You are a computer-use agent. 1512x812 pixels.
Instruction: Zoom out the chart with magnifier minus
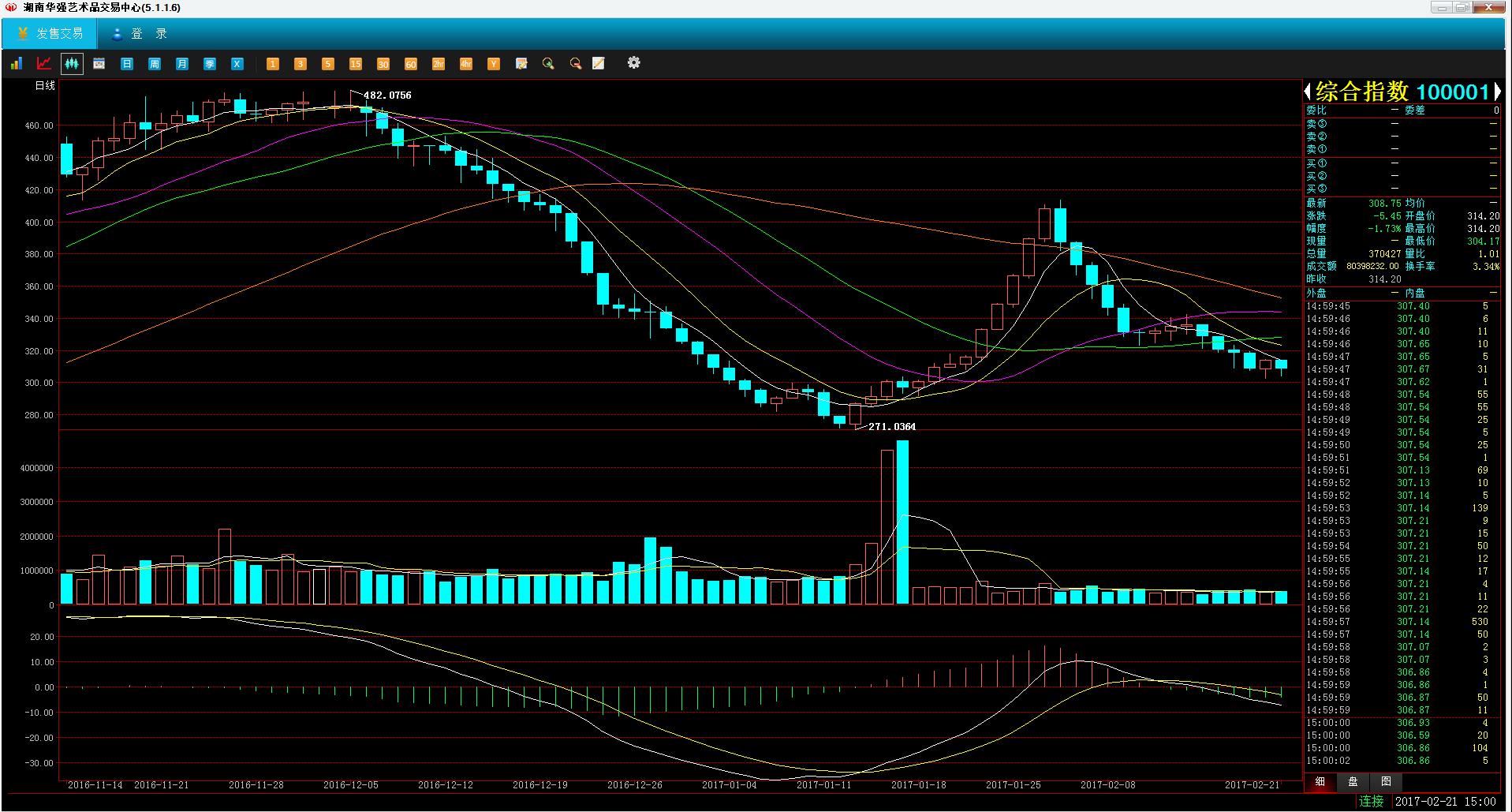pos(576,63)
